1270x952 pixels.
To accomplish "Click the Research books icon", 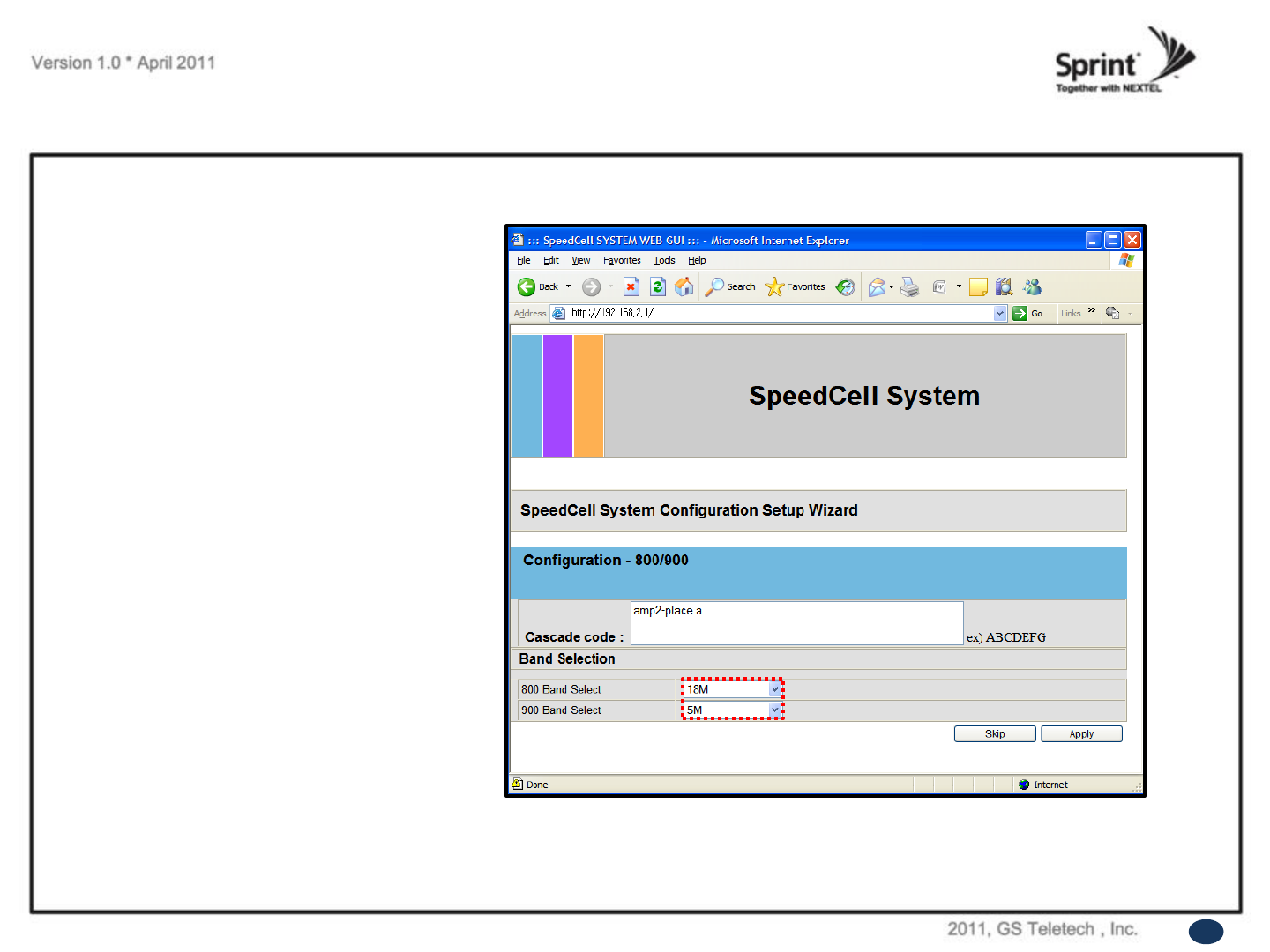I will click(x=1004, y=286).
